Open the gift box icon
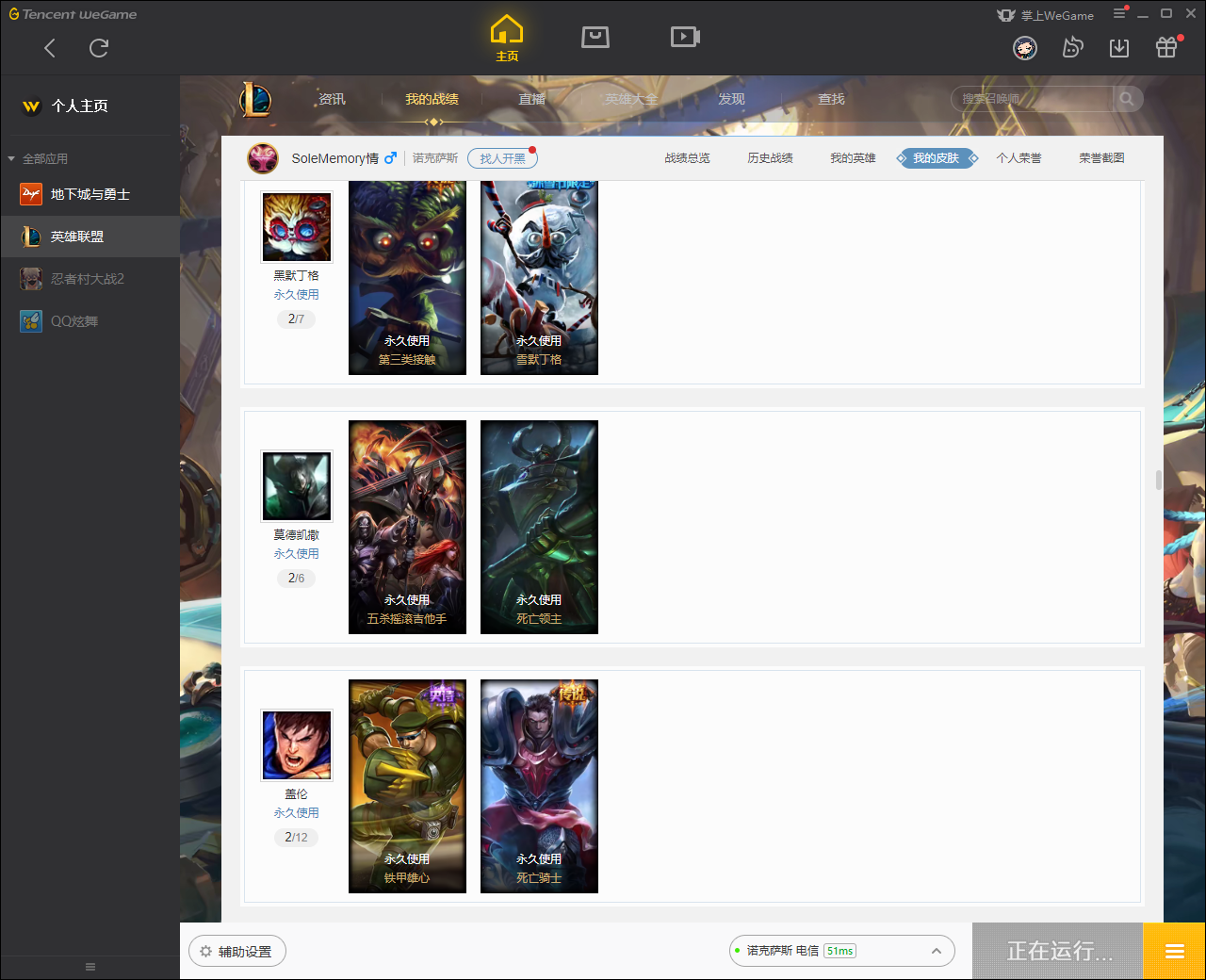The image size is (1206, 980). click(1166, 48)
